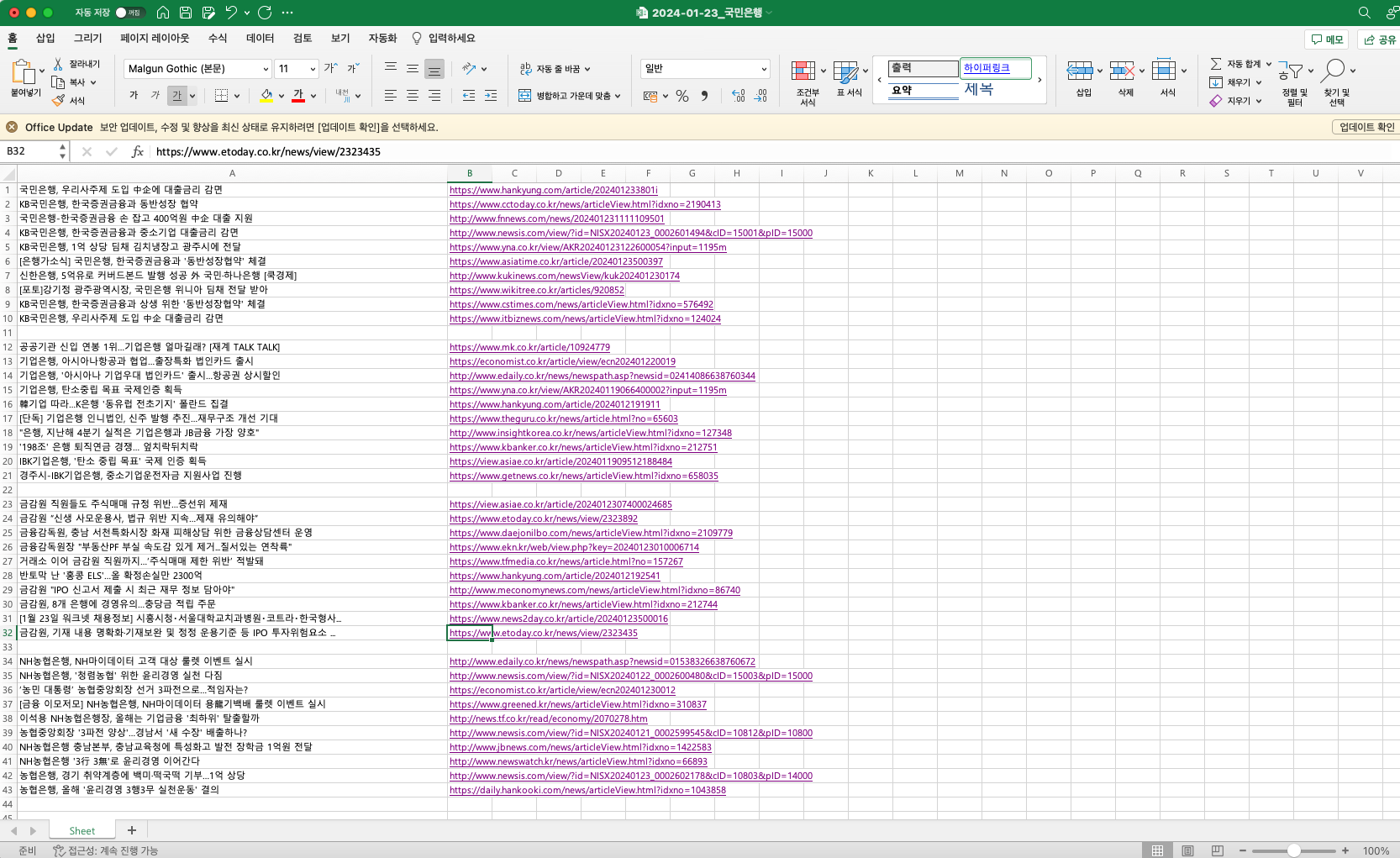1400x858 pixels.
Task: Open the 채우기 fill dropdown arrow
Action: [x=1259, y=82]
